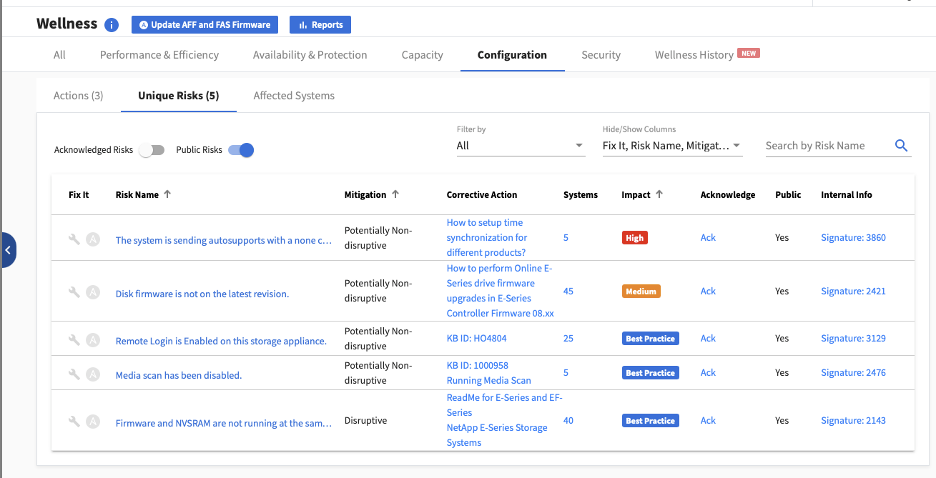Open the Filter by dropdown
Viewport: 936px width, 478px height.
520,146
